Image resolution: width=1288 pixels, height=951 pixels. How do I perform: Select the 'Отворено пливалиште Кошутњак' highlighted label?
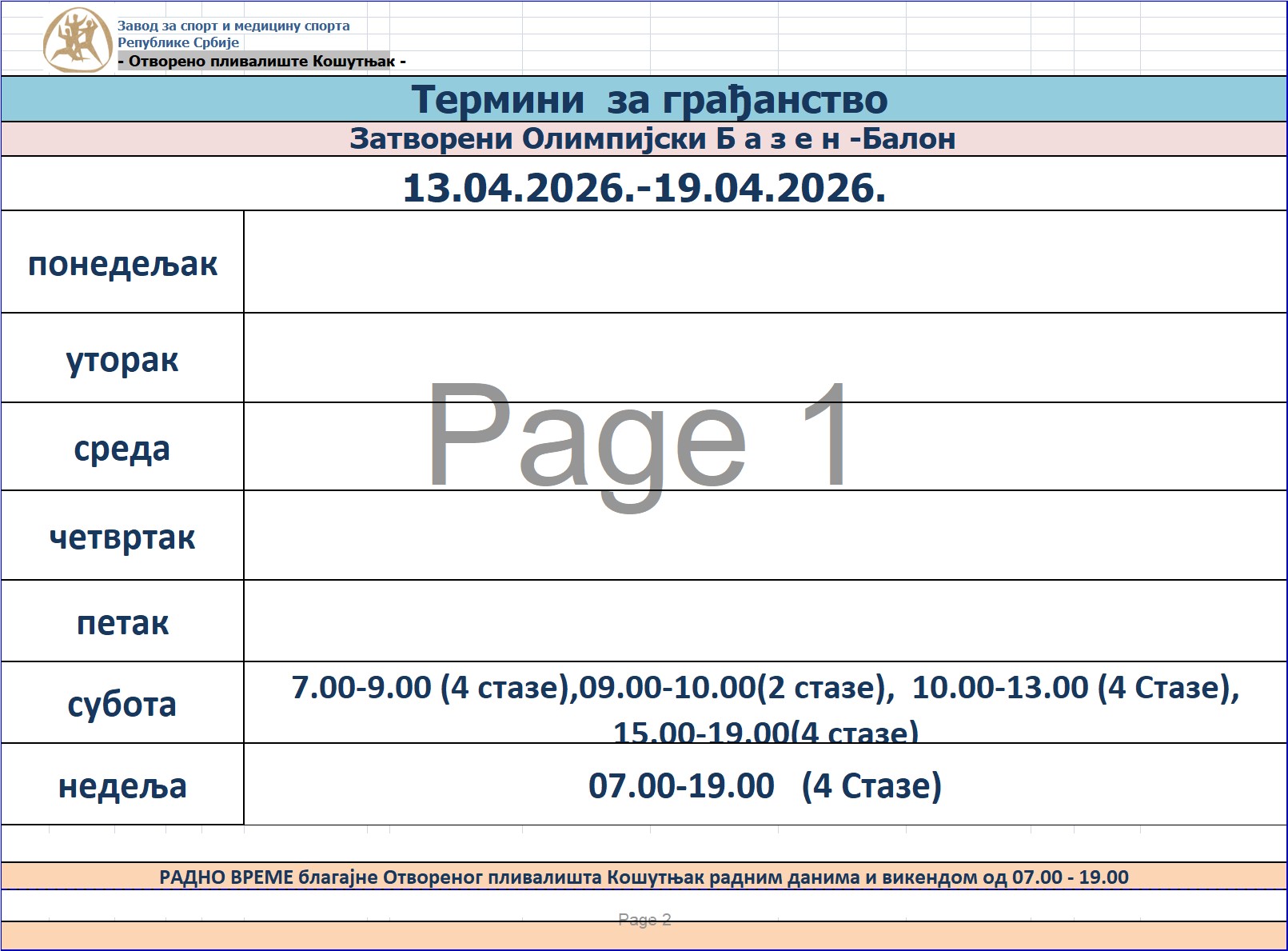click(261, 62)
